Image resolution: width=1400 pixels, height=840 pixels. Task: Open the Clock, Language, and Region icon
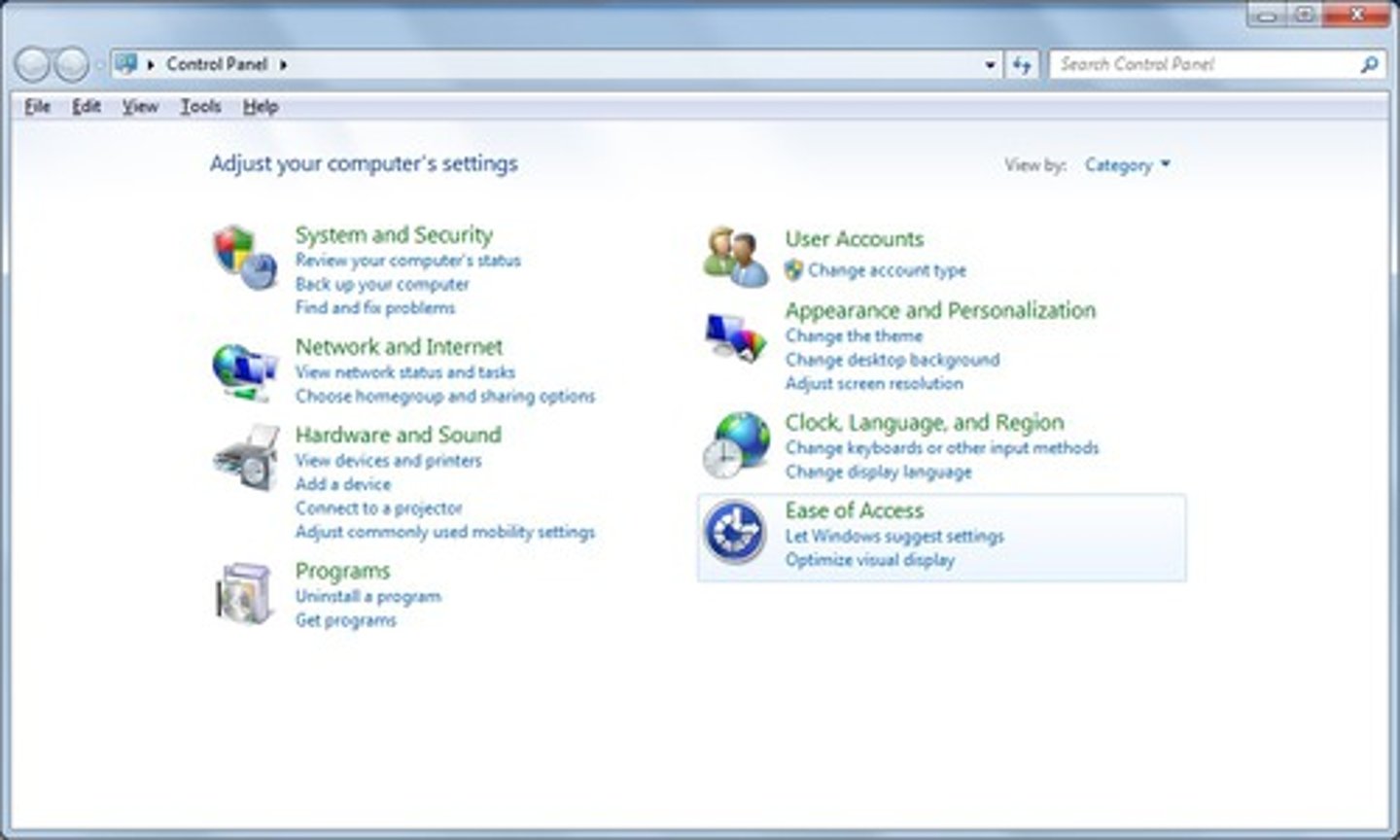[x=735, y=445]
